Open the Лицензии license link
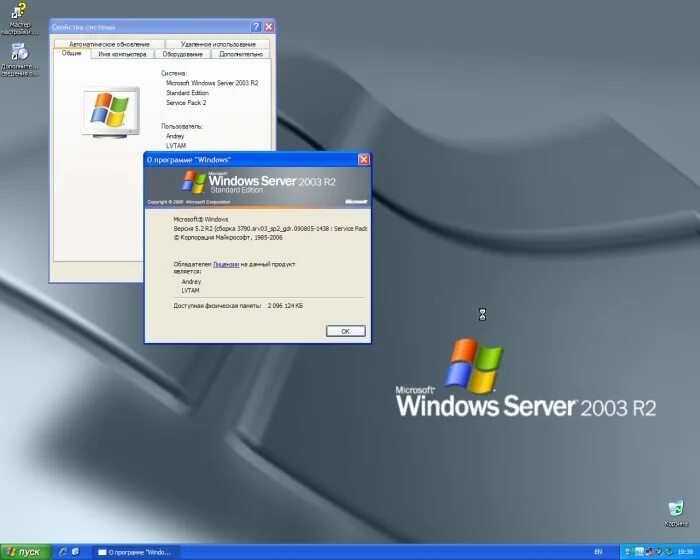 [226, 264]
